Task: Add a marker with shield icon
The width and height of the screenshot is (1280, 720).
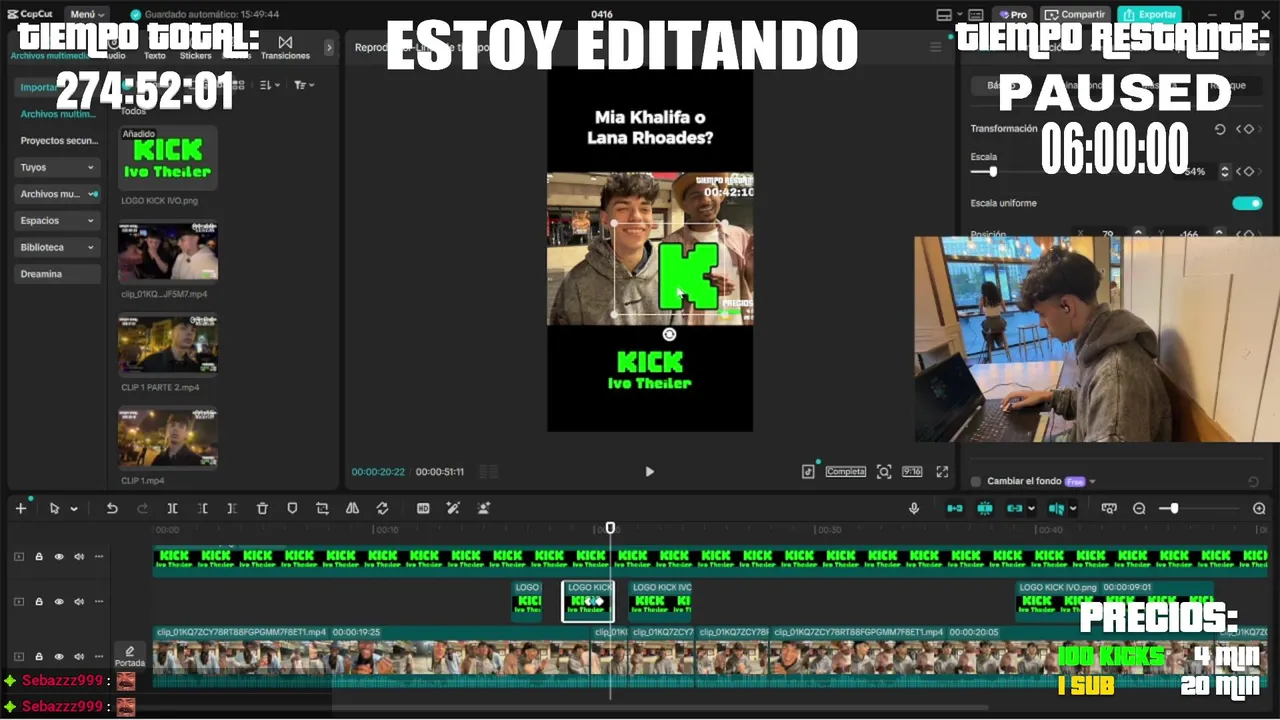Action: point(292,508)
